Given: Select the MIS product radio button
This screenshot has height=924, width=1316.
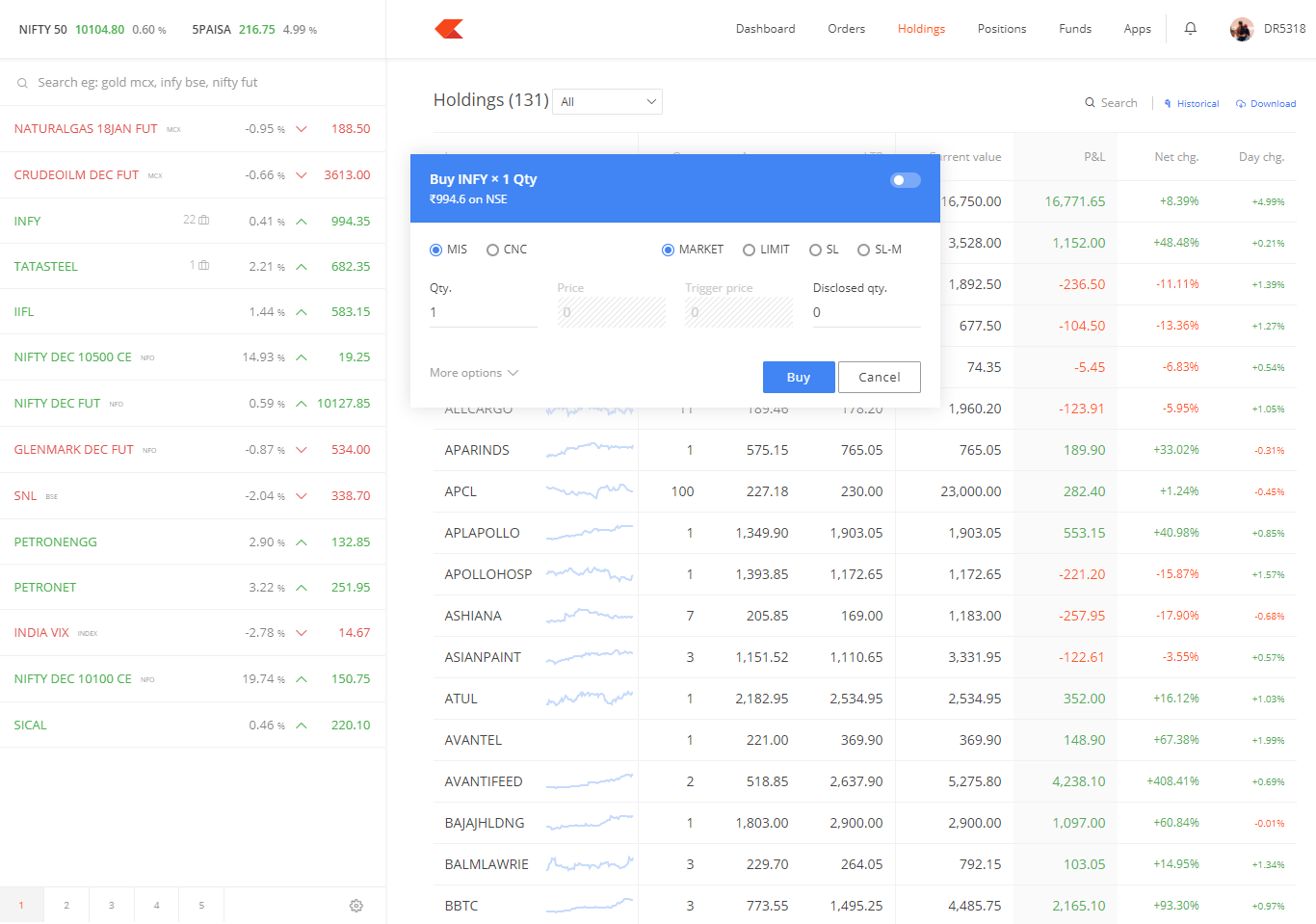Looking at the screenshot, I should 435,250.
